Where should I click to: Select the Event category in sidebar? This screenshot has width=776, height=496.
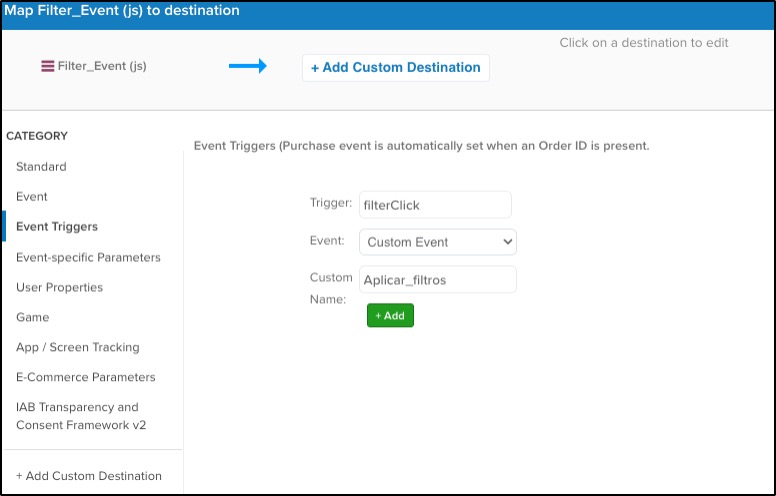coord(32,197)
